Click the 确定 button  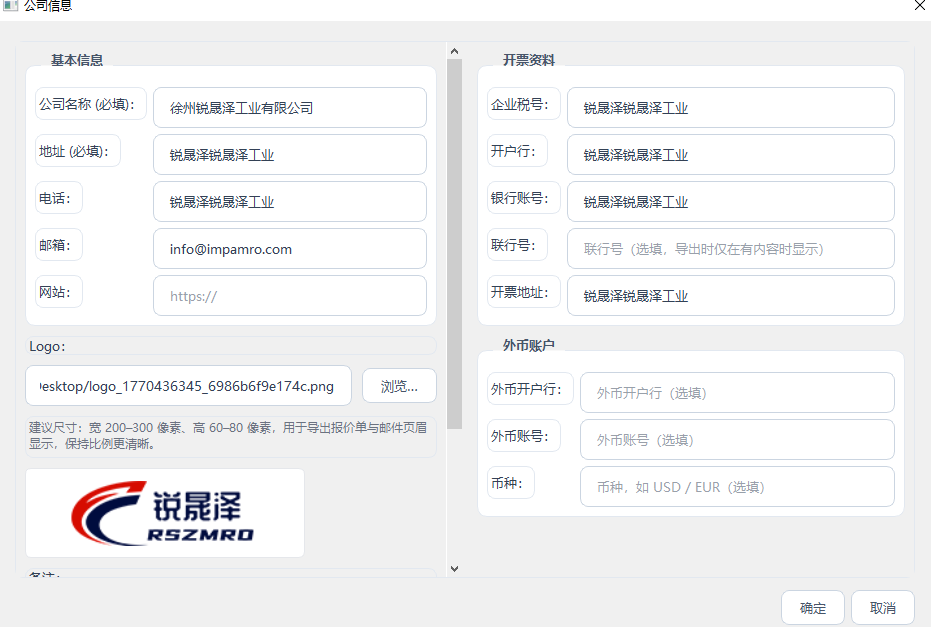(x=812, y=607)
